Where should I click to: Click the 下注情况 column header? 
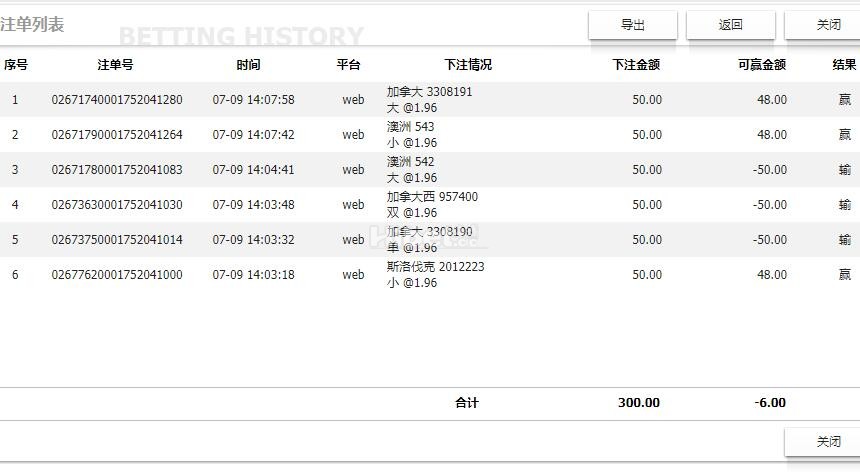[468, 65]
